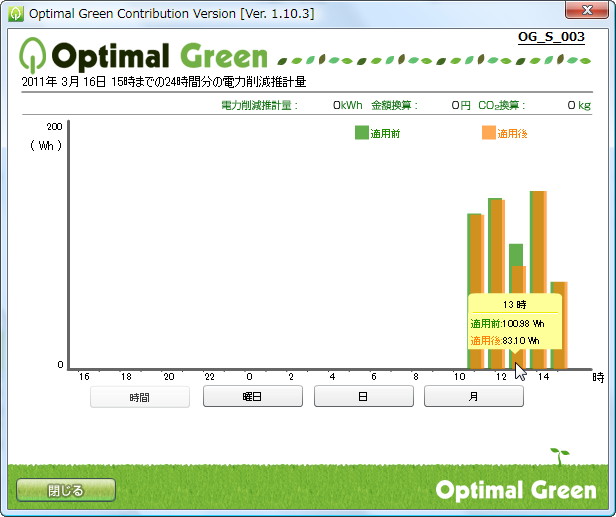Close the Optimal Green window
Image resolution: width=616 pixels, height=517 pixels.
tap(587, 9)
